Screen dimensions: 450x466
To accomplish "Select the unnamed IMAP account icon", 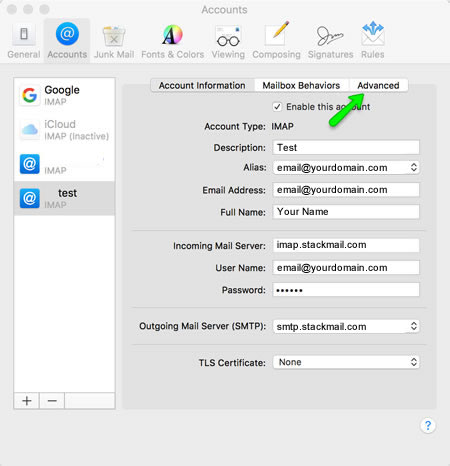I will [x=30, y=164].
